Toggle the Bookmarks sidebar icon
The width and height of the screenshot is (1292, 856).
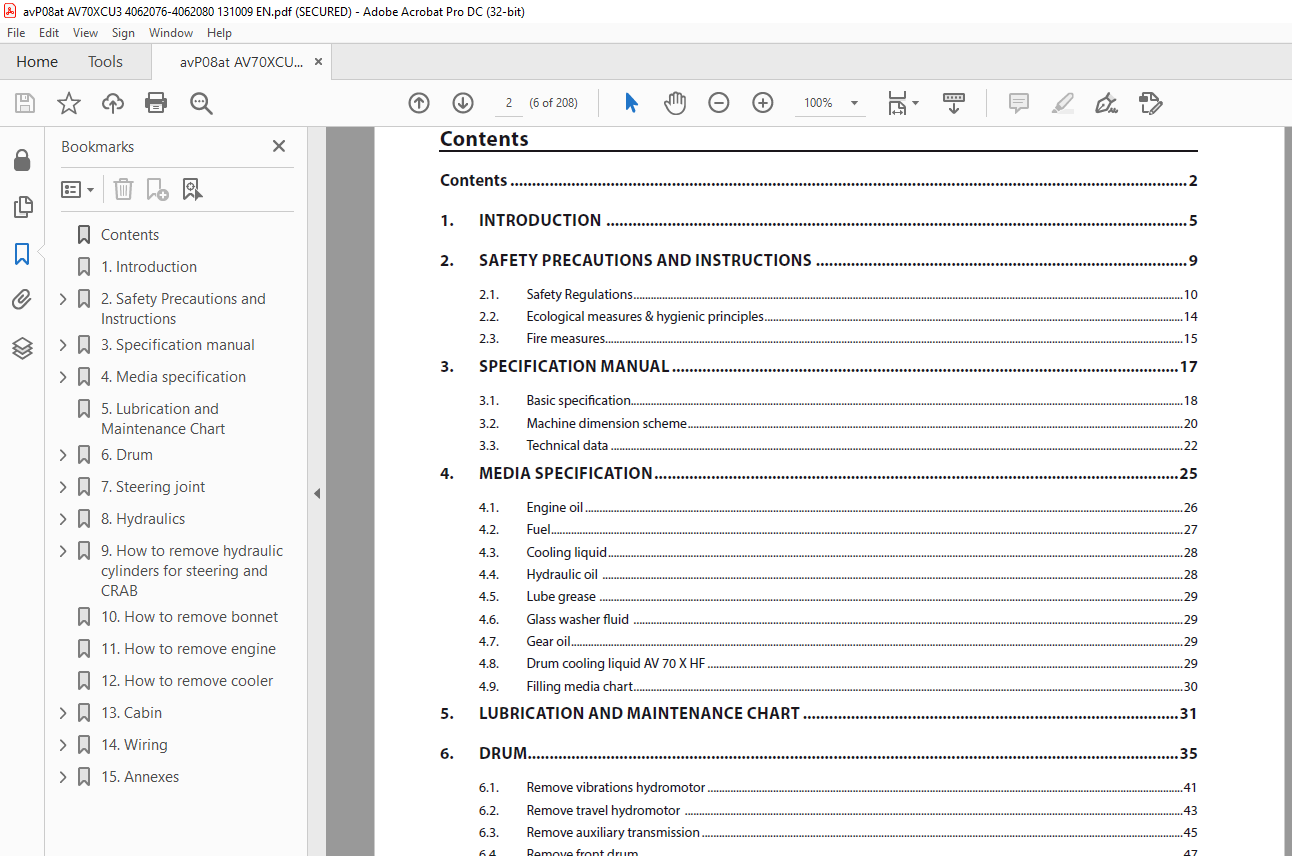(x=22, y=254)
